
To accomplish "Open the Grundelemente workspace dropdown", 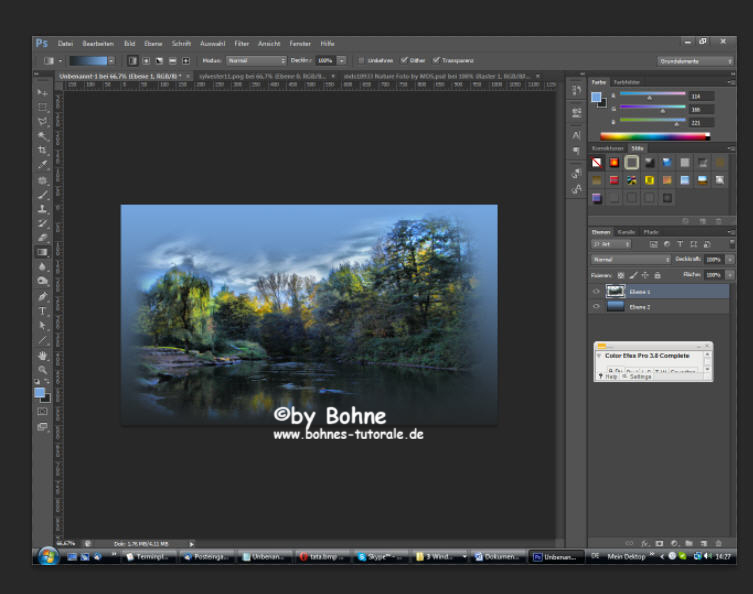I will pos(695,61).
